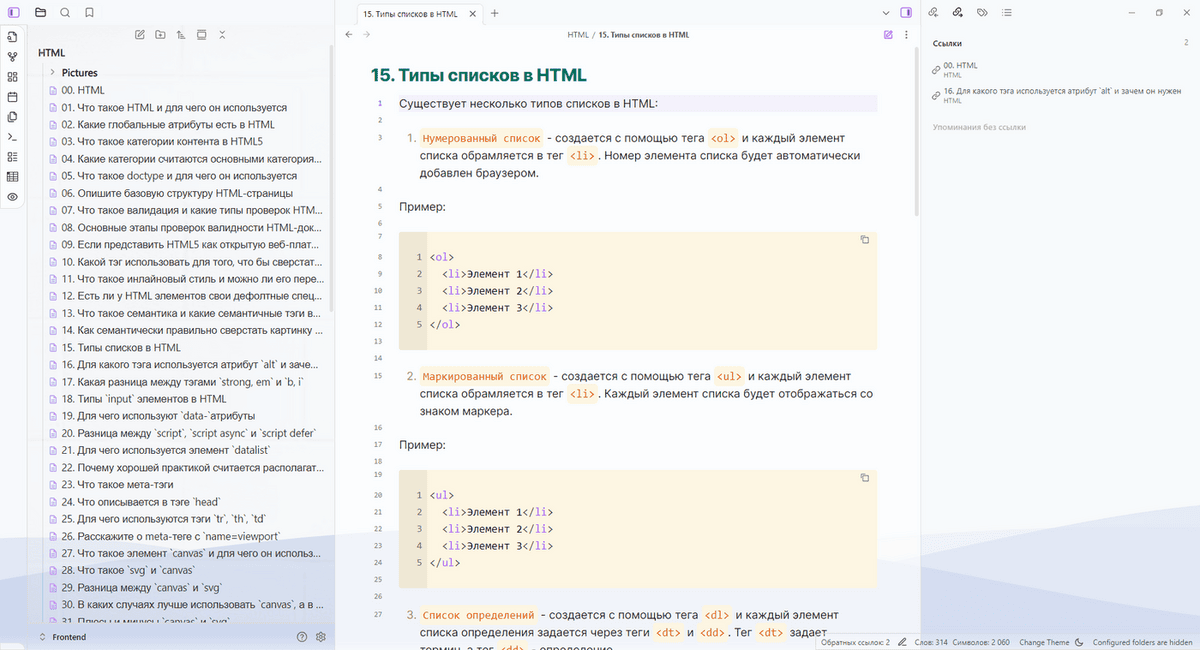1200x650 pixels.
Task: Create a new folder in file explorer
Action: point(160,35)
